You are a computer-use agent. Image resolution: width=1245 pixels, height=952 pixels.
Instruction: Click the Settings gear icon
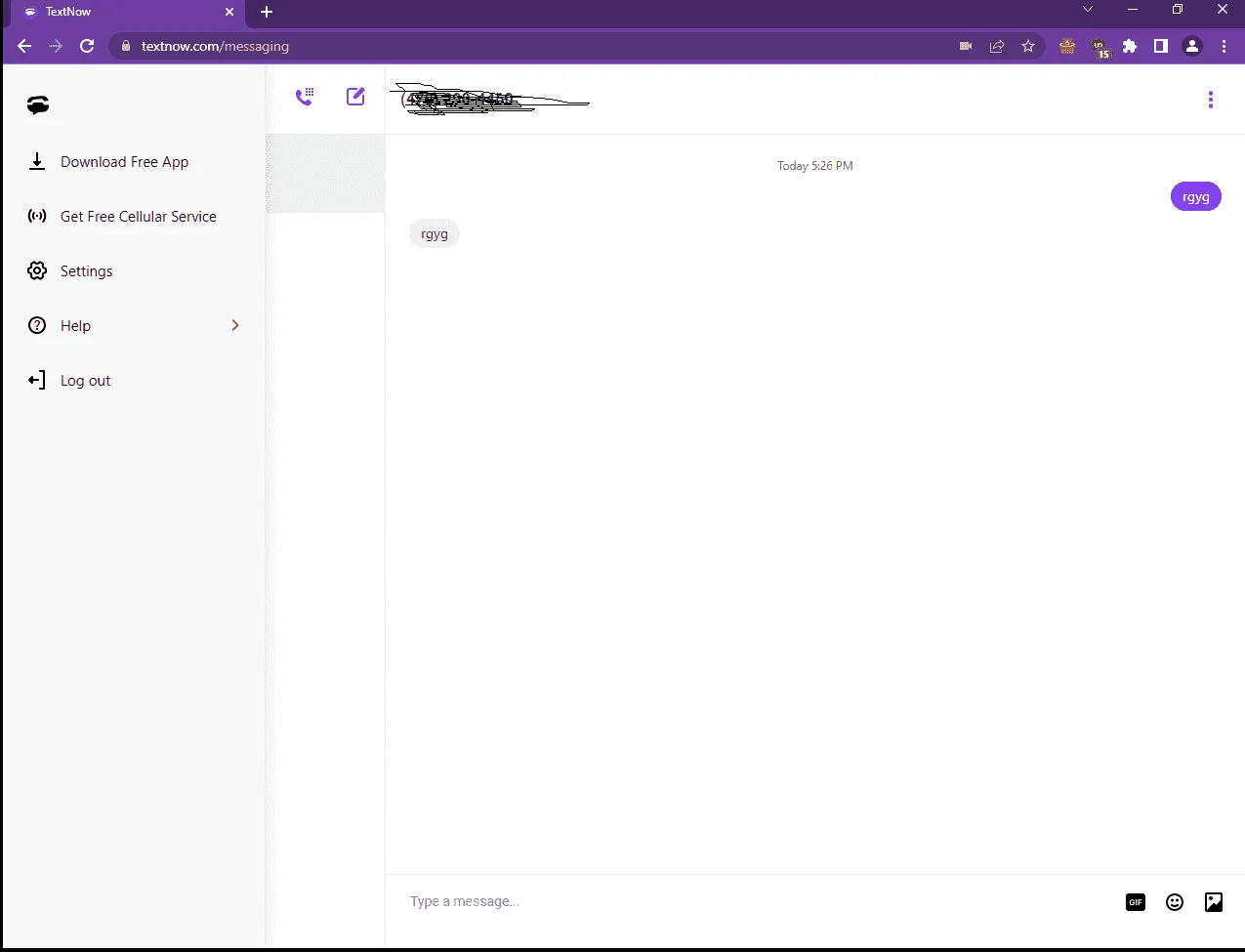click(x=37, y=271)
